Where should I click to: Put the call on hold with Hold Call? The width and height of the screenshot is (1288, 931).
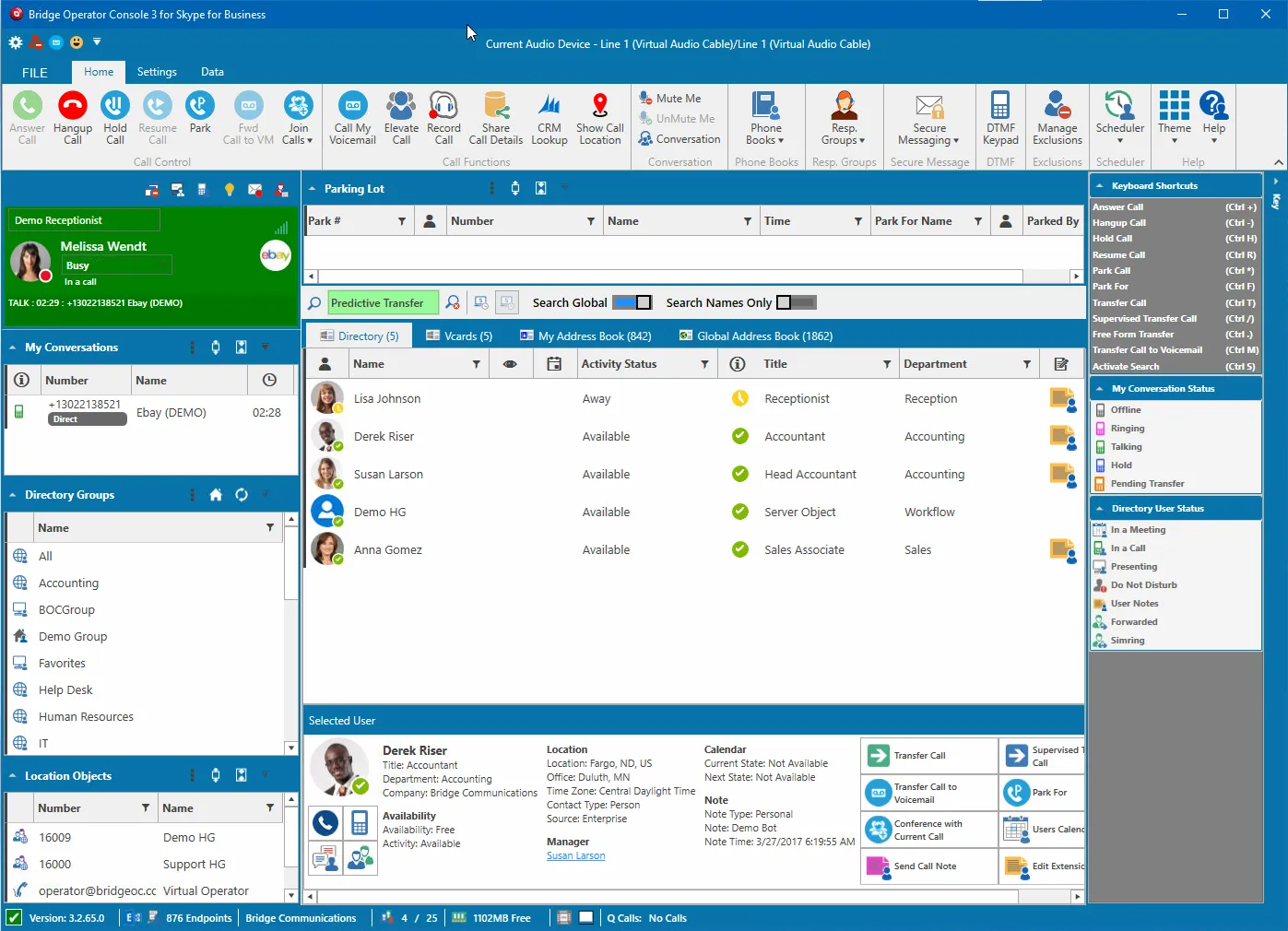tap(114, 107)
